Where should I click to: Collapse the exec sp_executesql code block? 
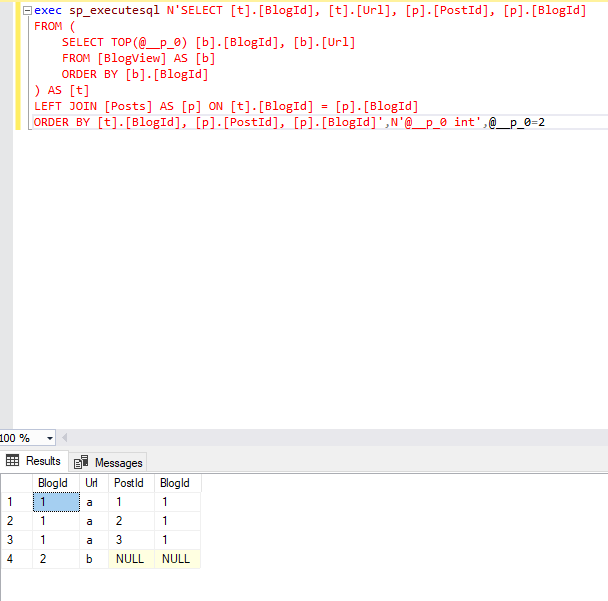pyautogui.click(x=27, y=11)
